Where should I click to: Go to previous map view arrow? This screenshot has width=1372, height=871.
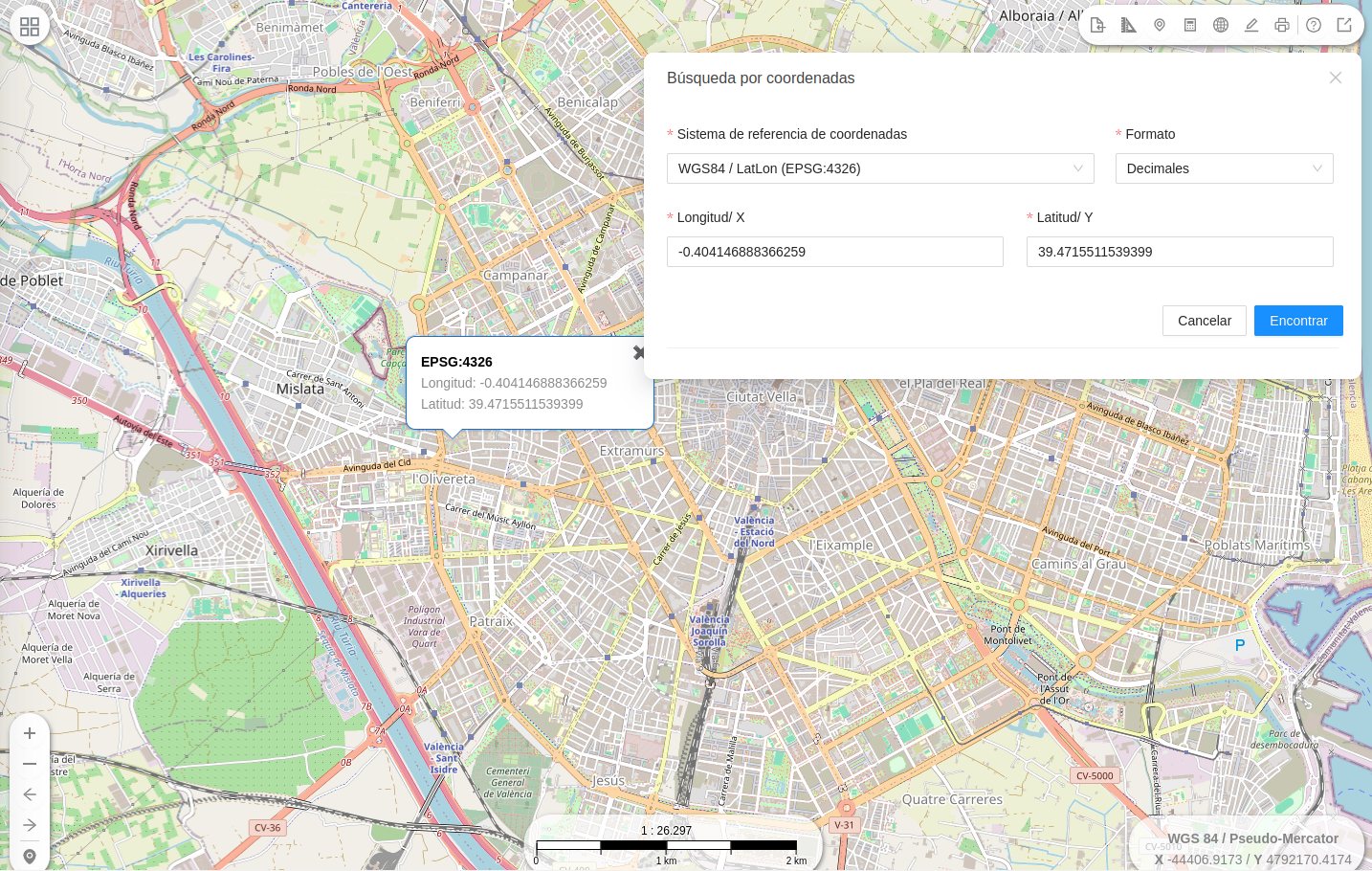tap(30, 794)
